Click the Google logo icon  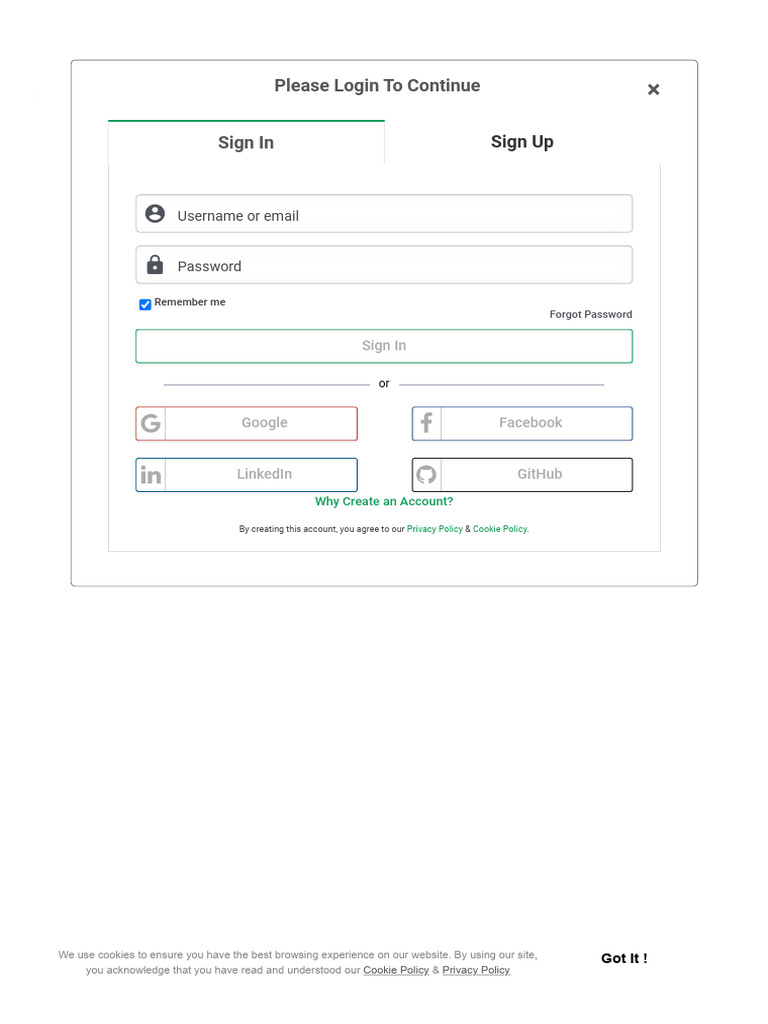coord(151,423)
